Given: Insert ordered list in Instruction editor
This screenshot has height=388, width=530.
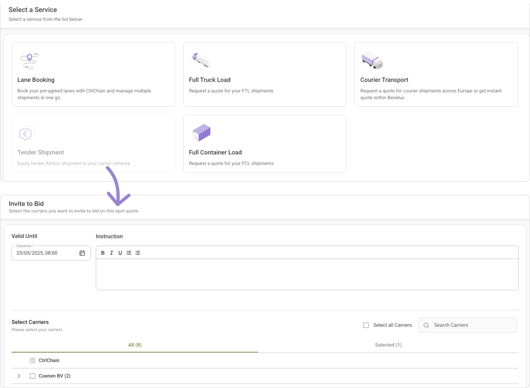Looking at the screenshot, I should click(x=129, y=253).
